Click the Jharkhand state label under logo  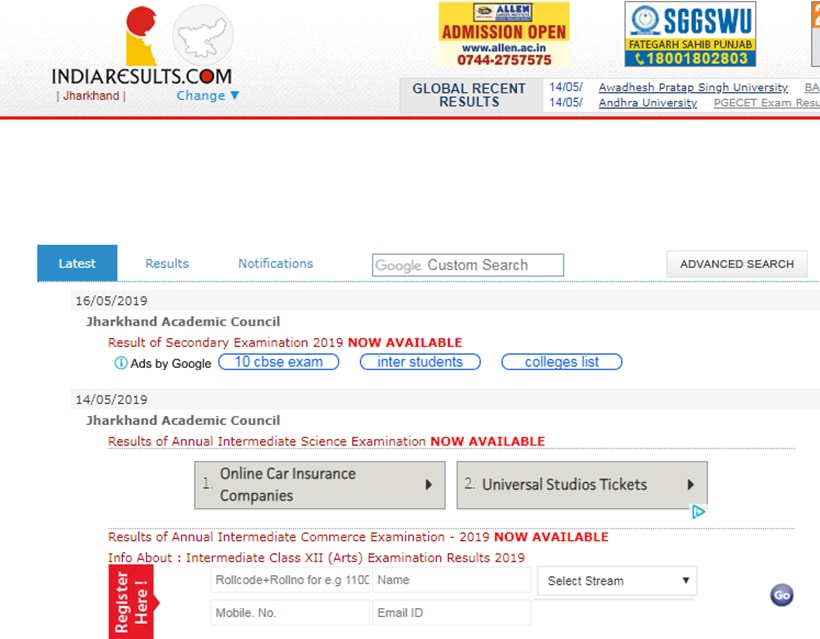pos(91,96)
